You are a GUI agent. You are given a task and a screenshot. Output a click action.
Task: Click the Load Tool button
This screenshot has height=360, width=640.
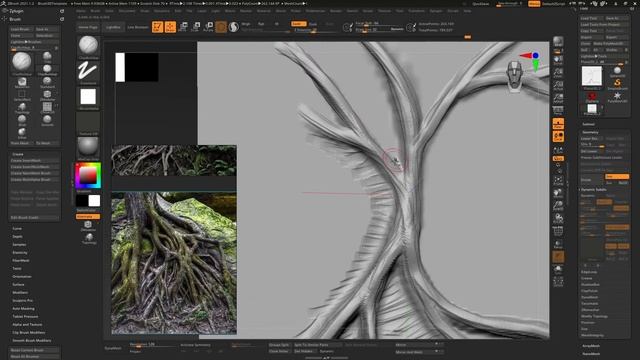click(x=591, y=18)
